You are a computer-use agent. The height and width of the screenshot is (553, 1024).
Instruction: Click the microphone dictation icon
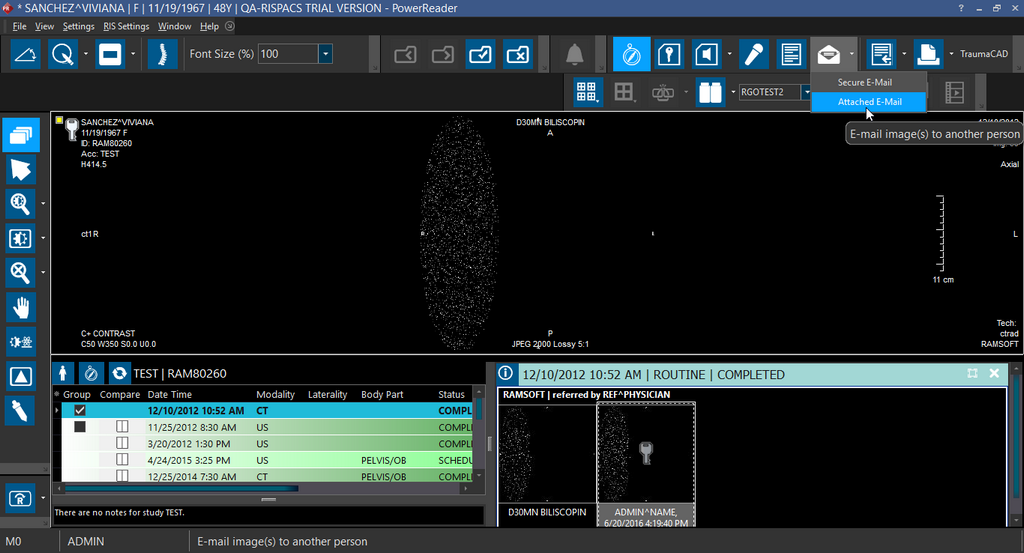coord(752,54)
